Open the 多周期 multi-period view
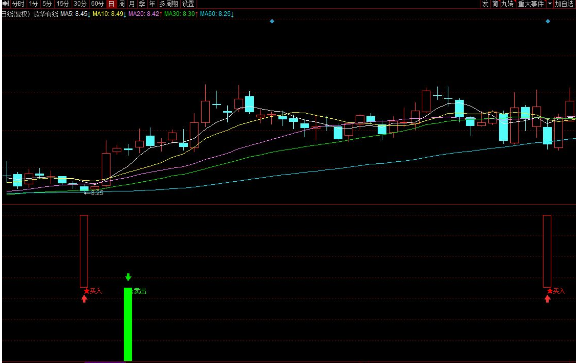The width and height of the screenshot is (576, 363). point(169,4)
